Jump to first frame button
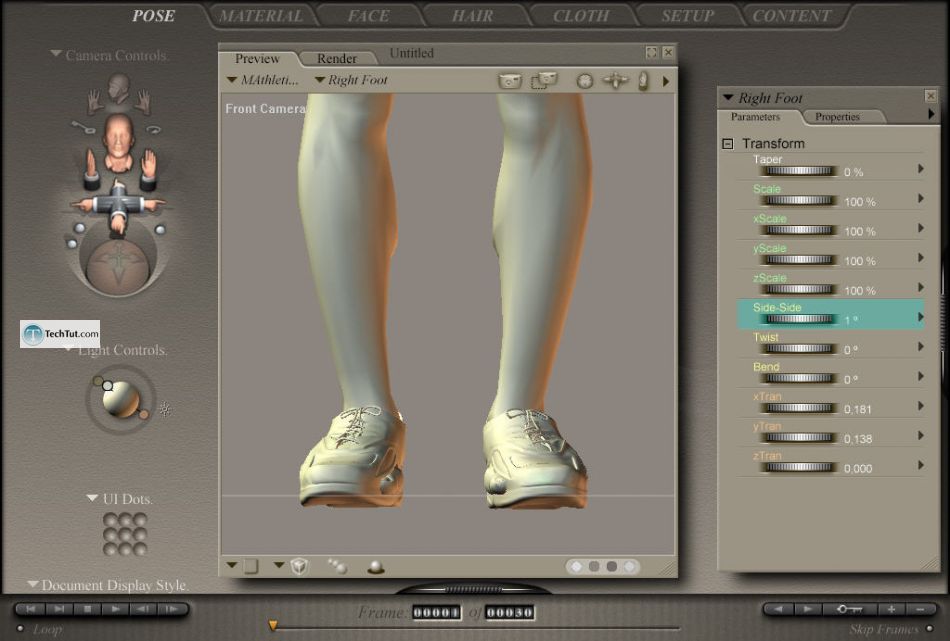Screen dimensions: 950x641 (x=31, y=609)
